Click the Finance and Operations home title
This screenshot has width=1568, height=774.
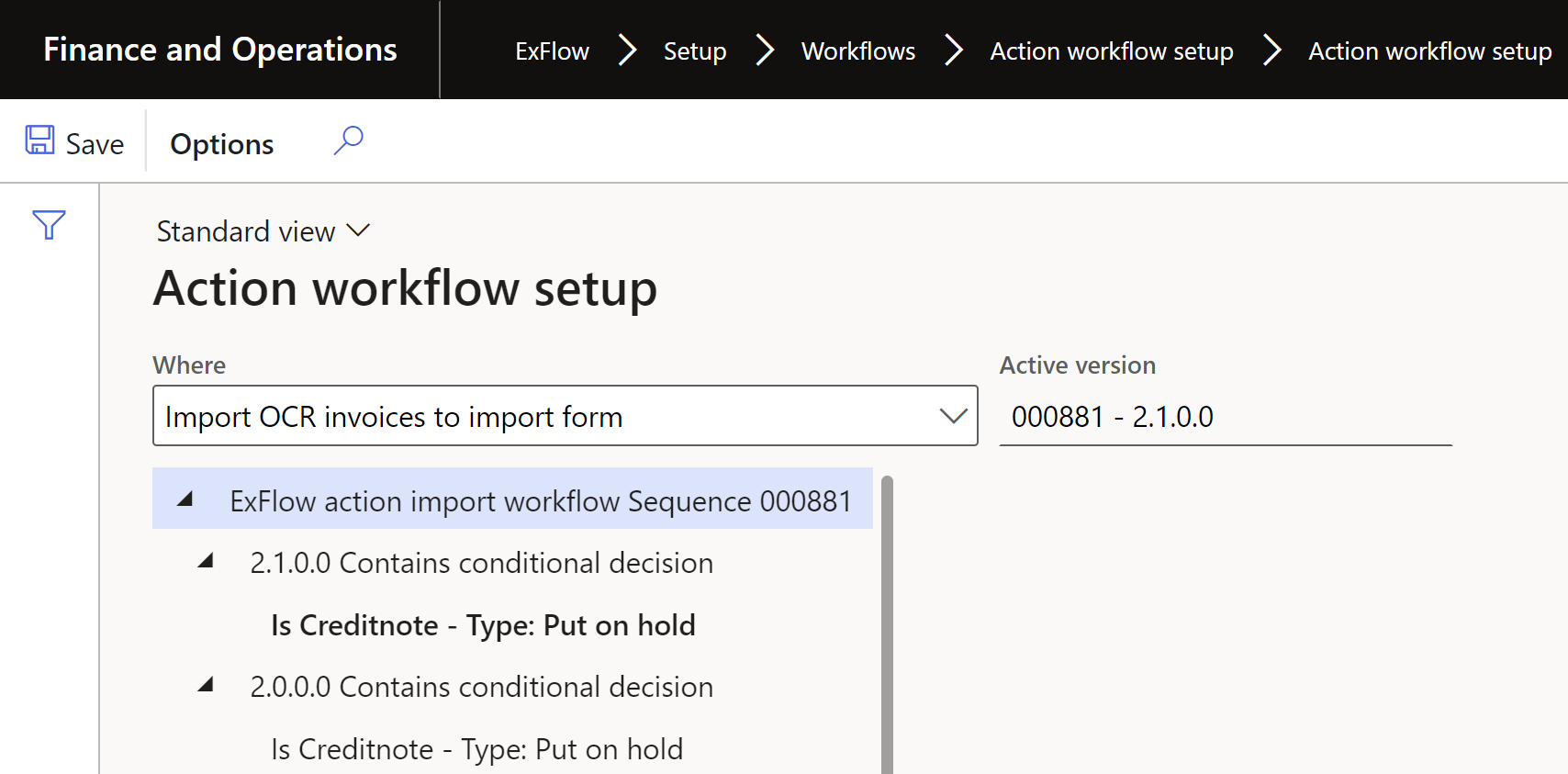(220, 50)
